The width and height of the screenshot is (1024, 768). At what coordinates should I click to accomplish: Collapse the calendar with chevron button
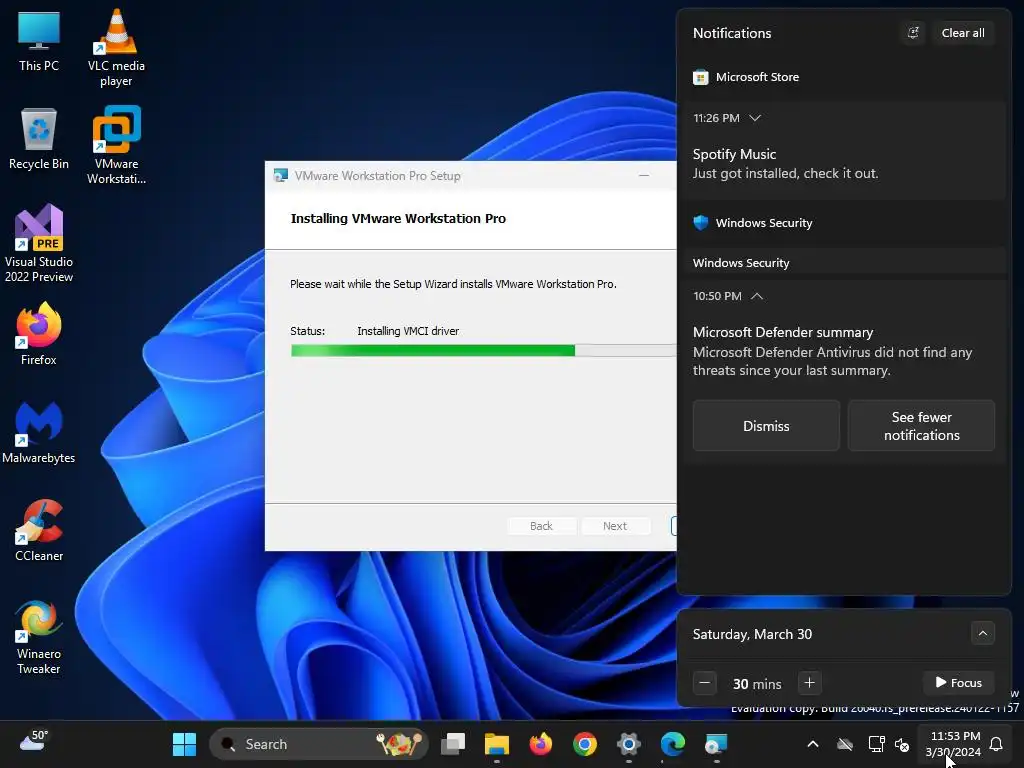(982, 633)
